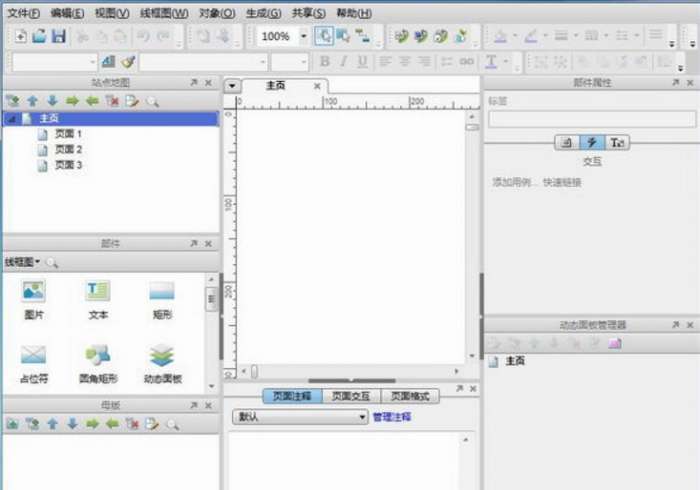Toggle the notes tab icon in widget properties

click(567, 142)
